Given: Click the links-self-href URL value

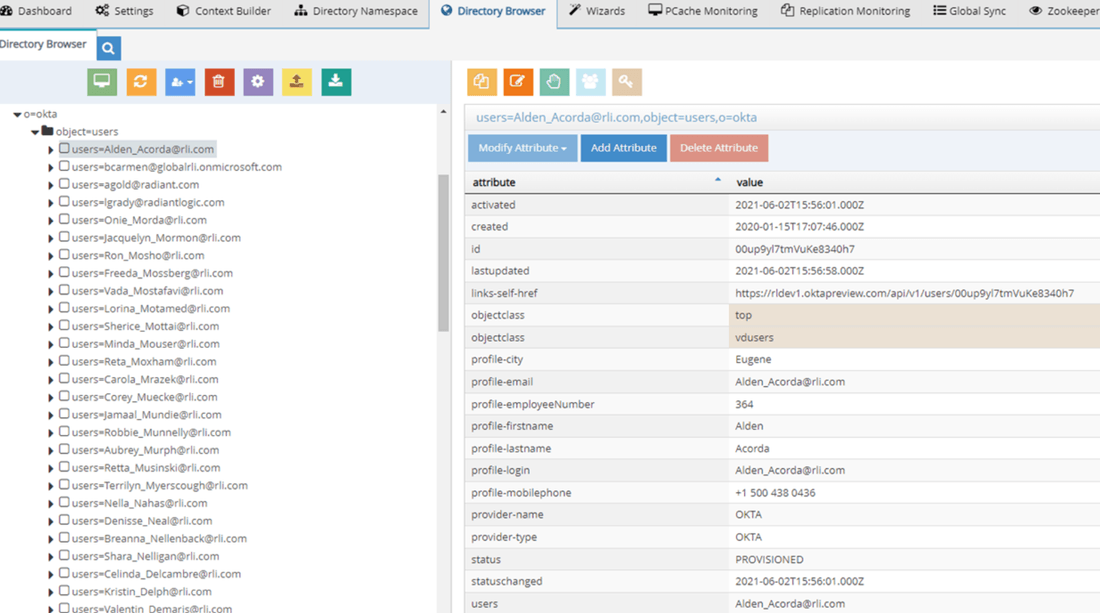Looking at the screenshot, I should (904, 293).
